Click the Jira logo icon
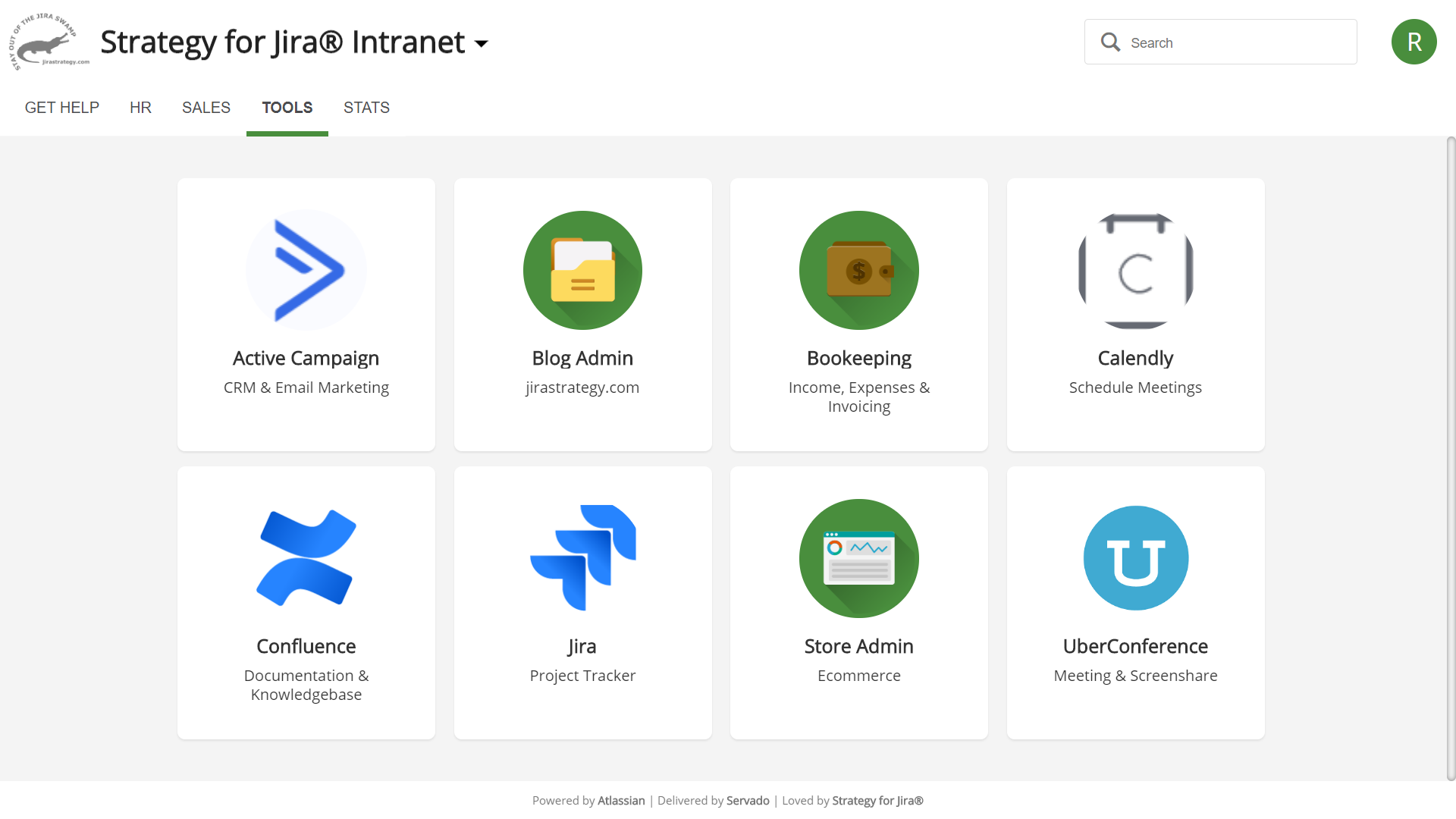This screenshot has height=819, width=1456. click(x=582, y=558)
